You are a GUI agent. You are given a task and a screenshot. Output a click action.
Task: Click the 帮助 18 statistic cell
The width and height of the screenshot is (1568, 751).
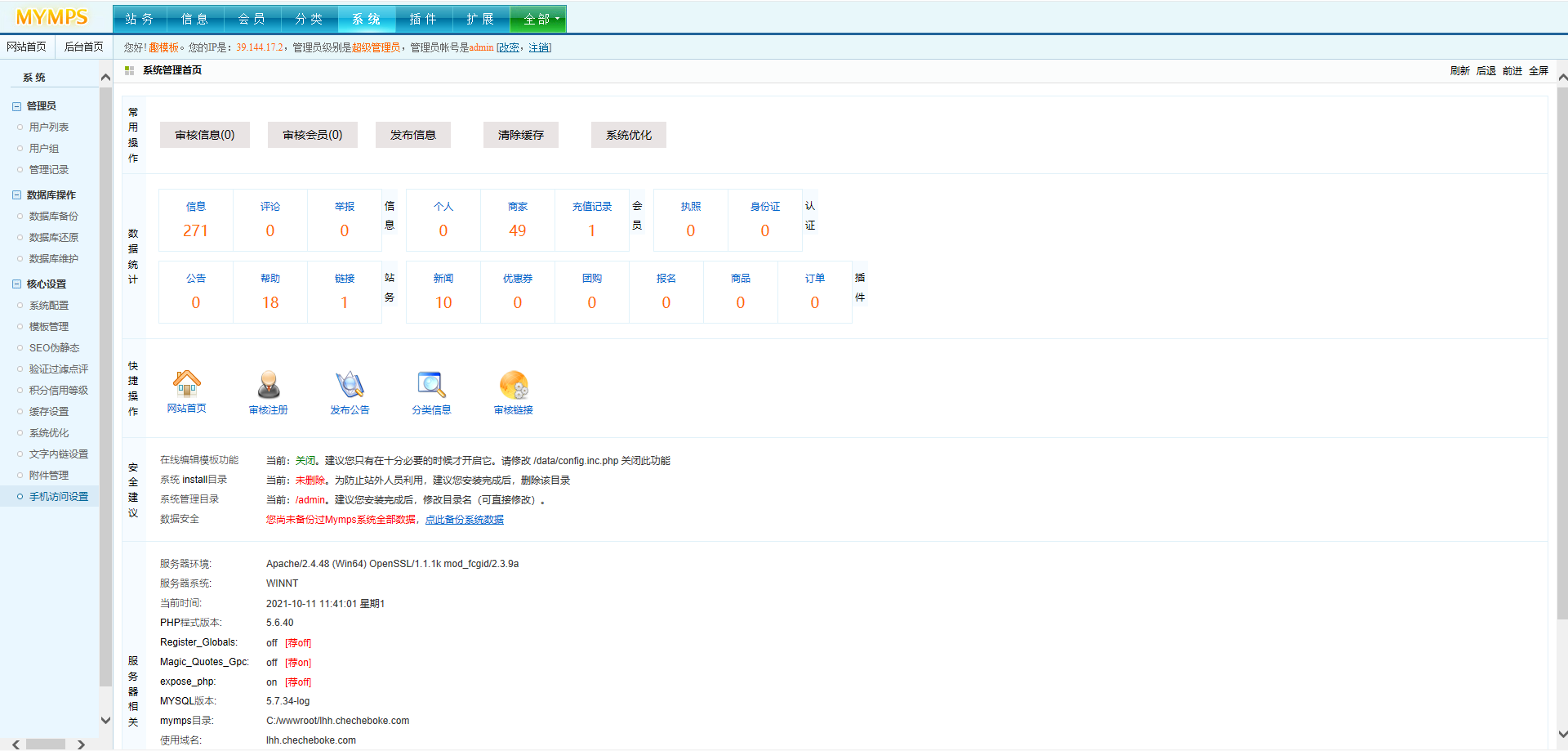pyautogui.click(x=270, y=293)
